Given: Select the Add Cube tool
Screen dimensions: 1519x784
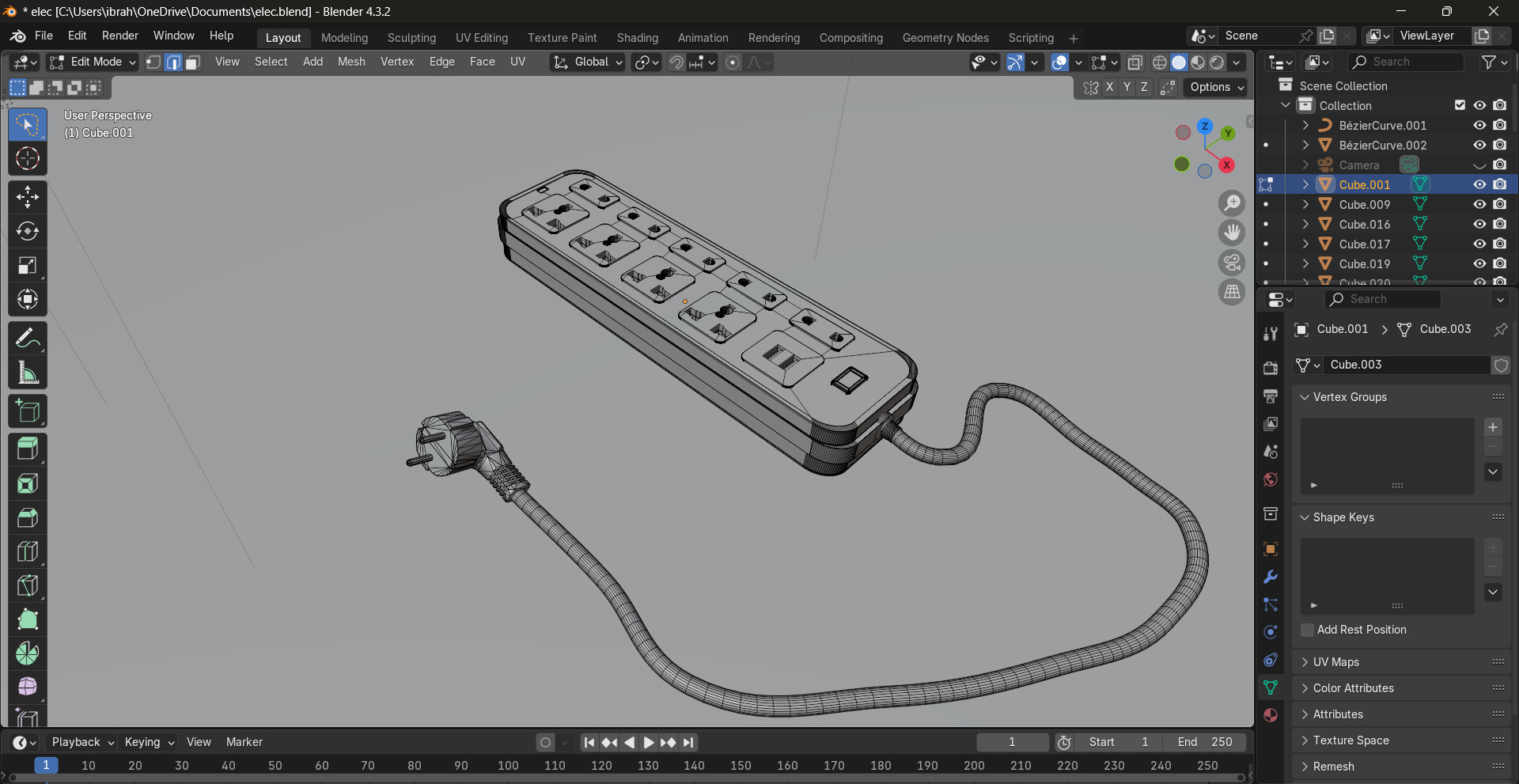Looking at the screenshot, I should (x=28, y=411).
